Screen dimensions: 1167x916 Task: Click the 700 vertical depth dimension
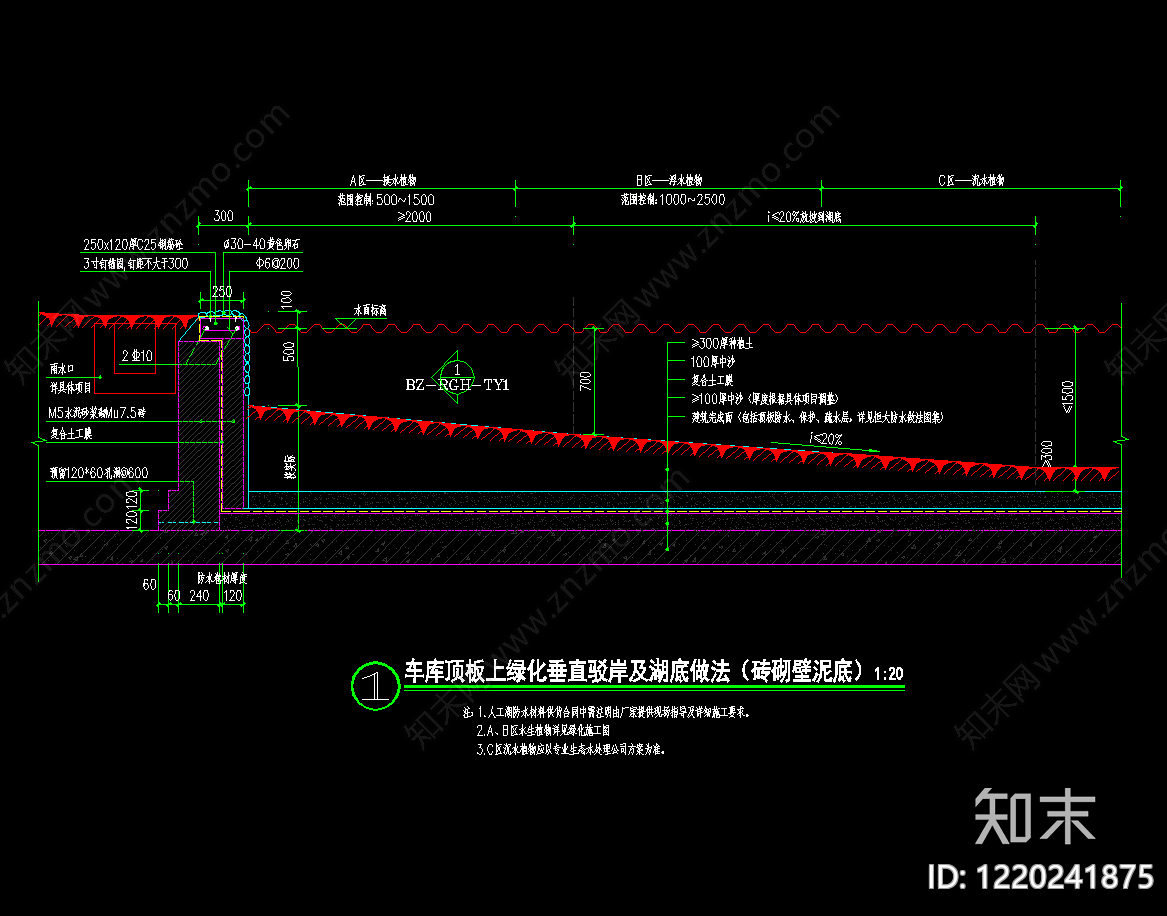(x=585, y=381)
